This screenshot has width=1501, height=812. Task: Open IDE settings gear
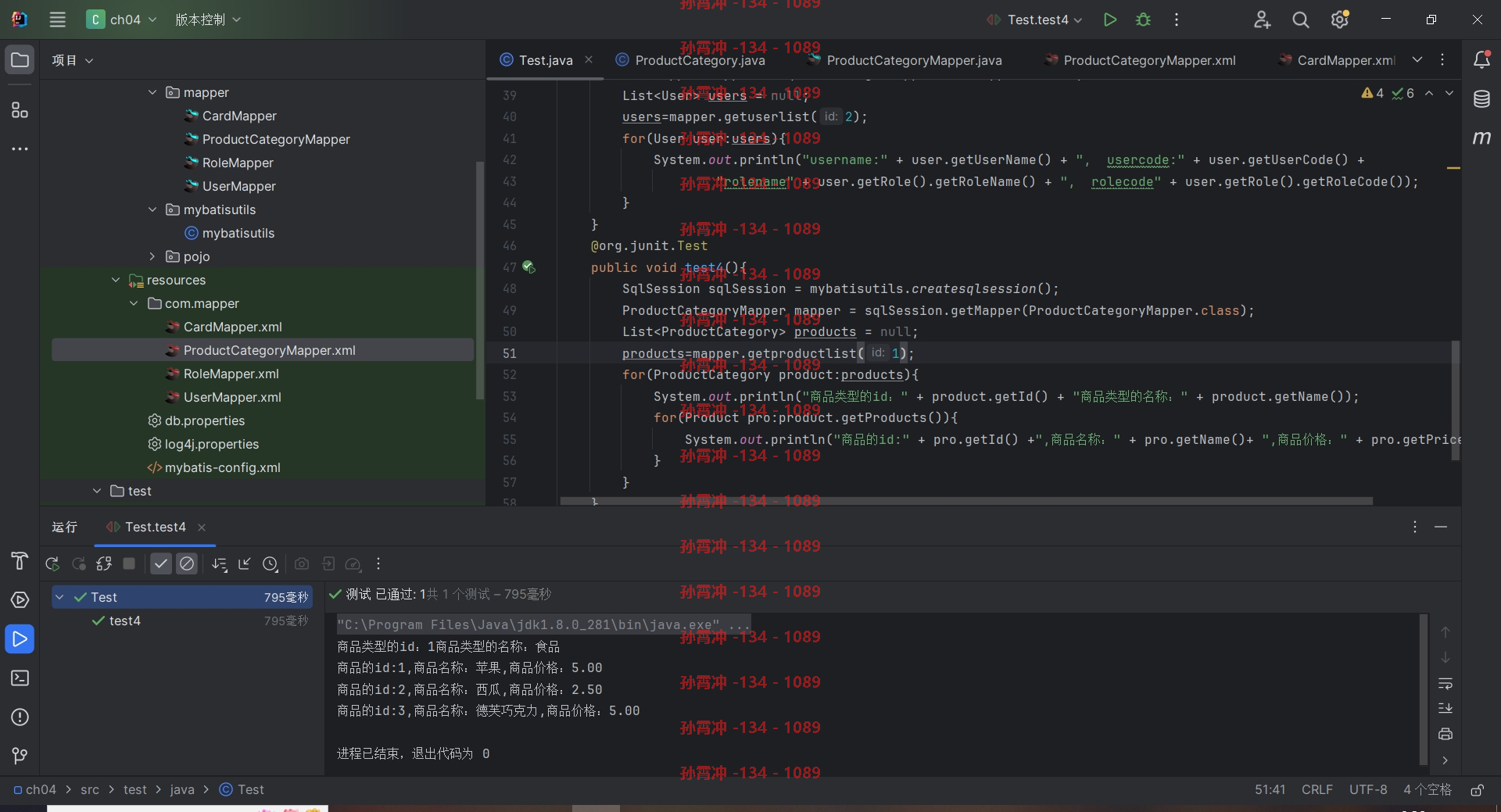click(1340, 20)
